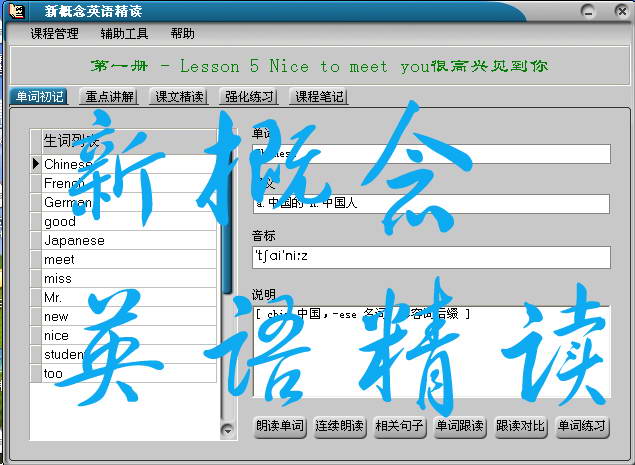Select the word Chinese in the list

(129, 164)
